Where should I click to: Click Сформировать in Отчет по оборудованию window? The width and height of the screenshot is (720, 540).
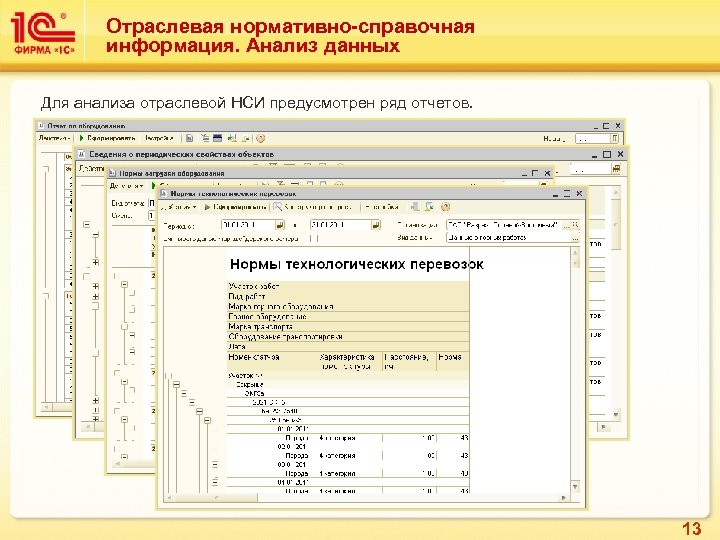pos(111,138)
